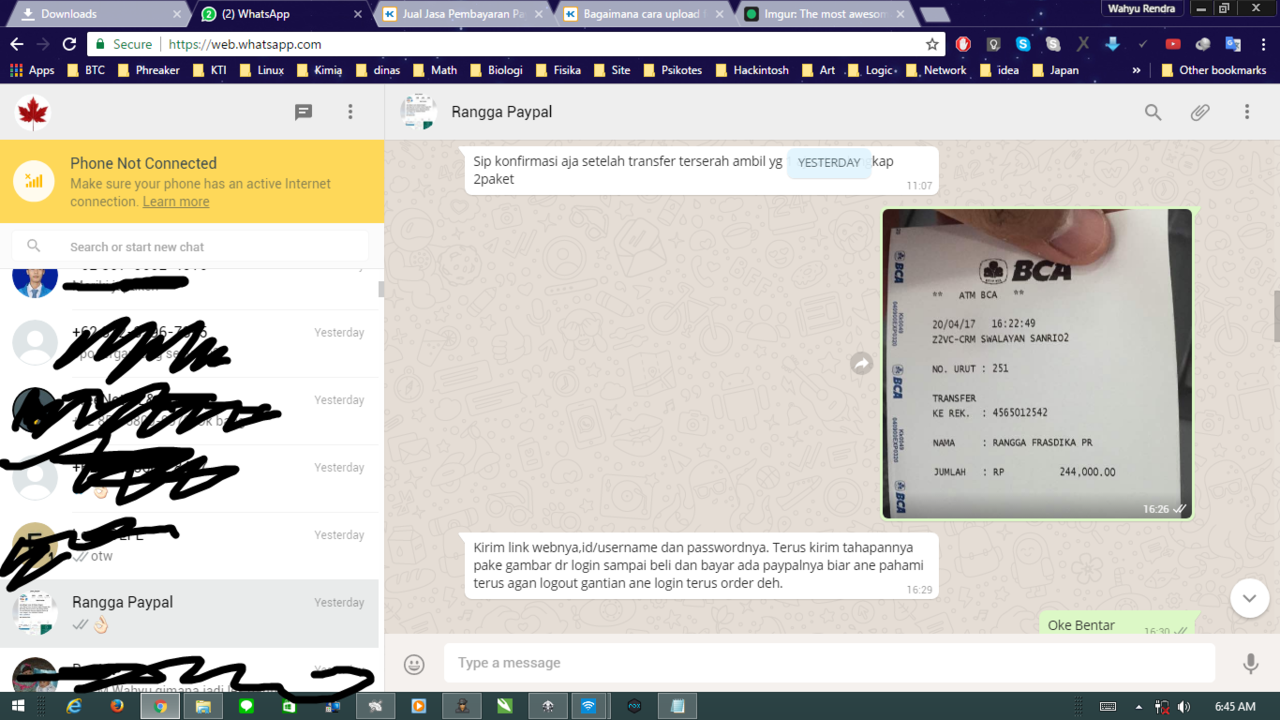The height and width of the screenshot is (720, 1280).
Task: Go back to the previous page
Action: 16,44
